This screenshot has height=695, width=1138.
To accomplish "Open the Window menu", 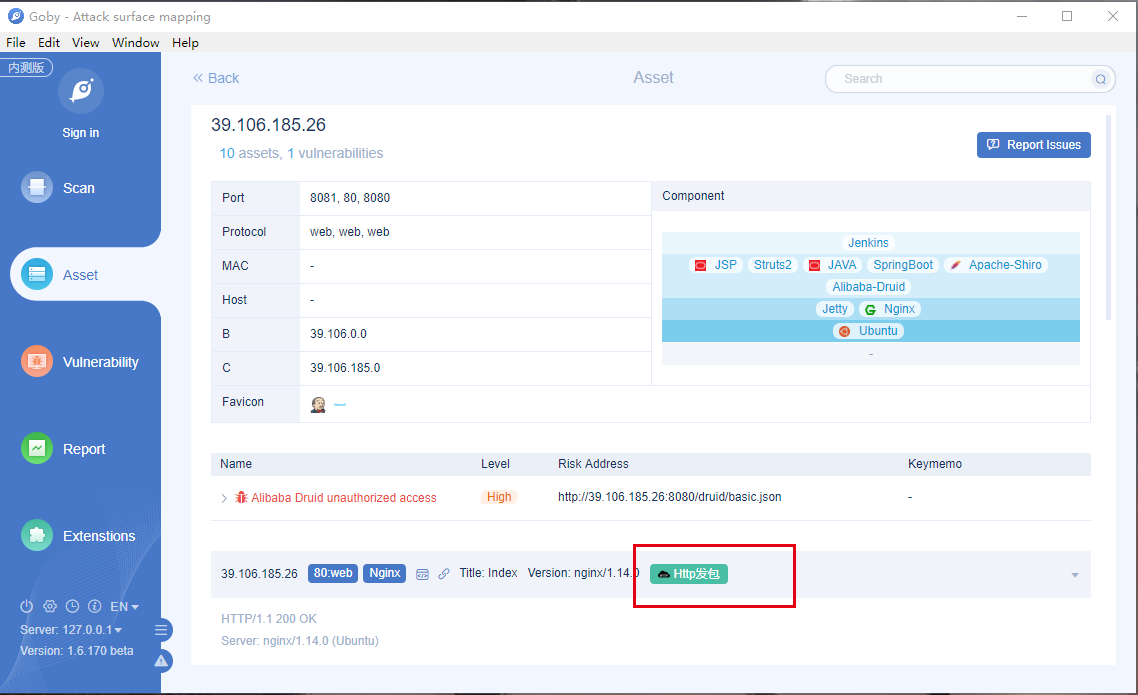I will pos(136,43).
